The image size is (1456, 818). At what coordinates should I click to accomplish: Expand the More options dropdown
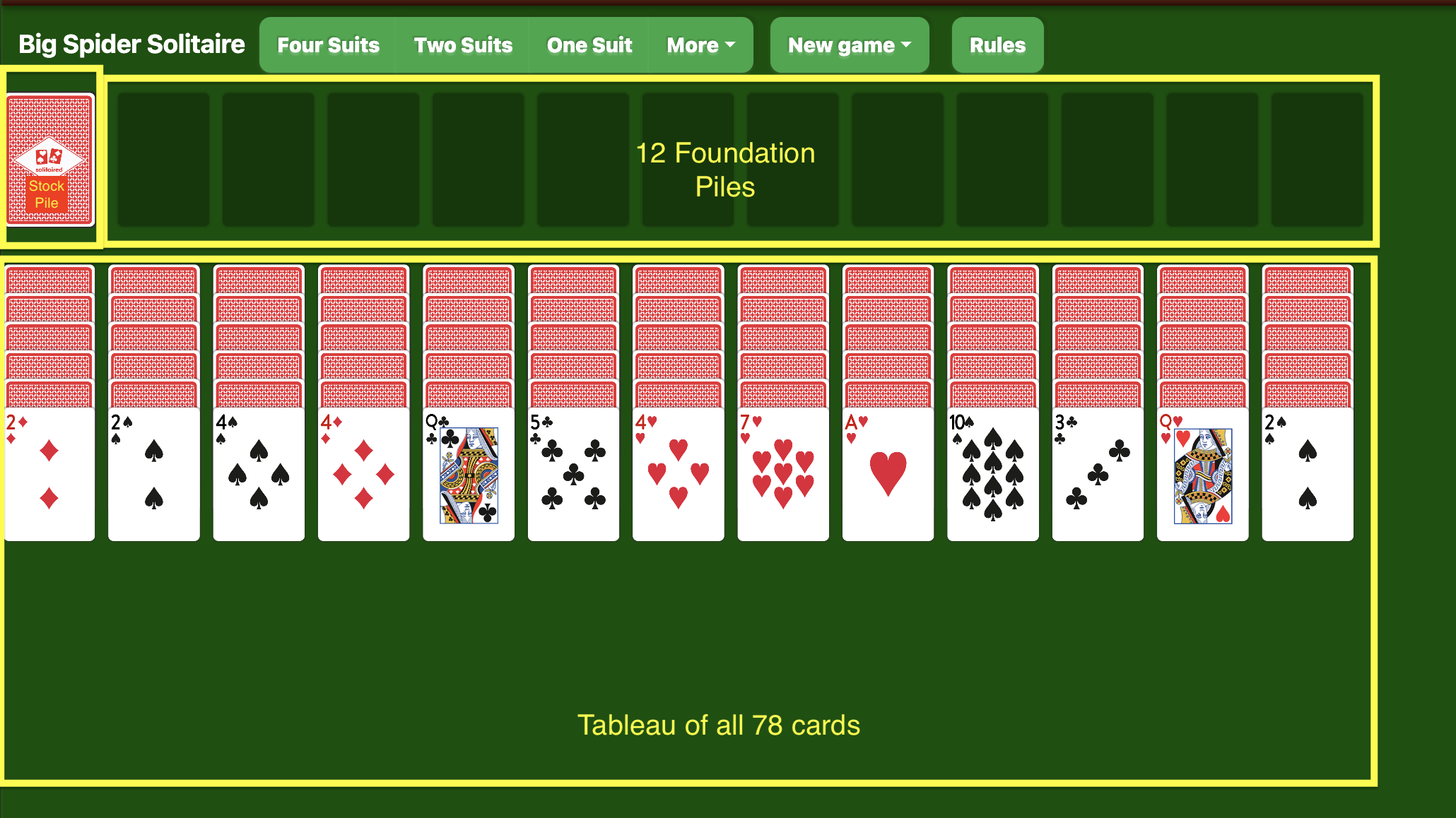700,45
